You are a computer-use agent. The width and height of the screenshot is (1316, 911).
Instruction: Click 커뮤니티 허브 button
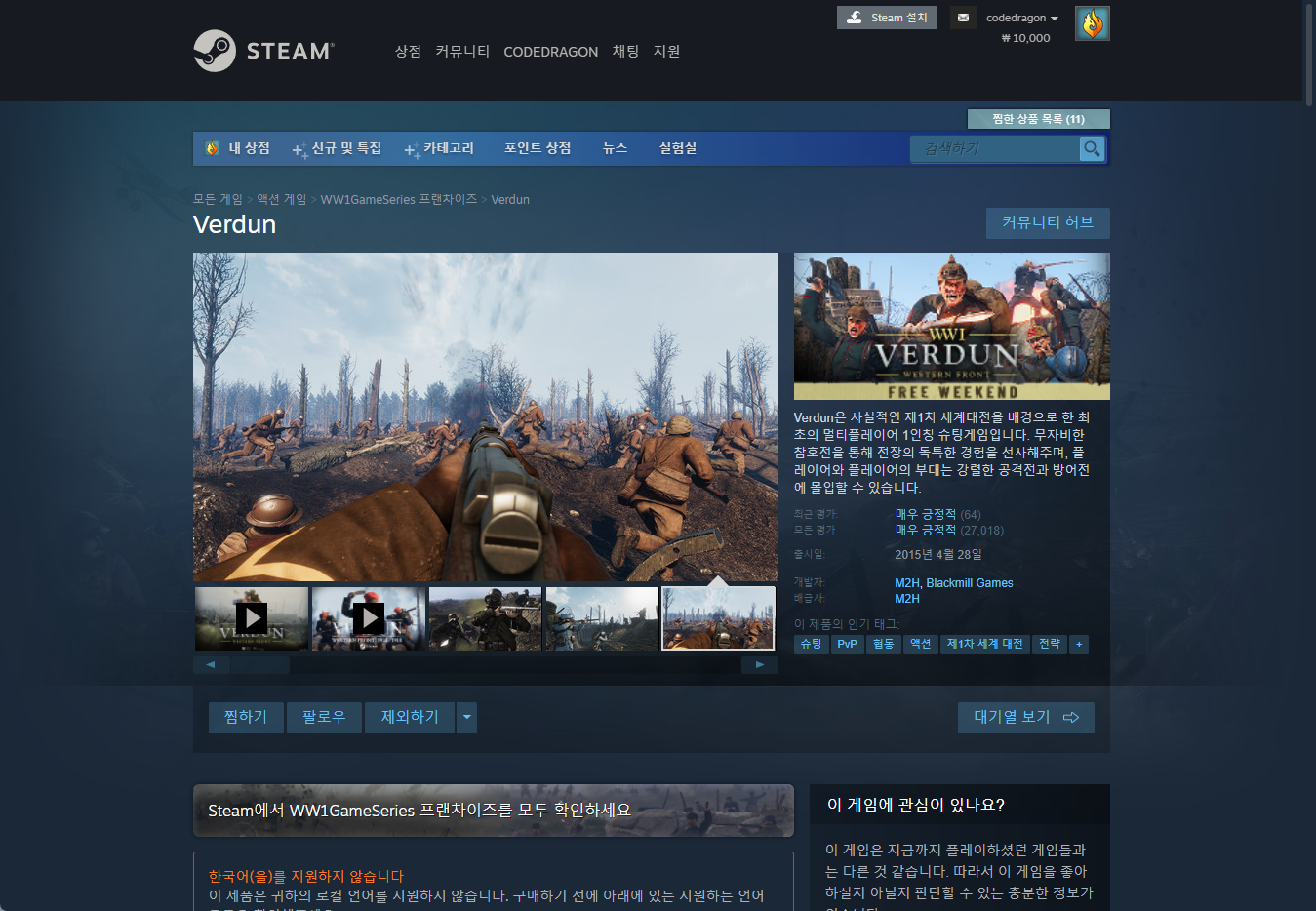point(1048,222)
